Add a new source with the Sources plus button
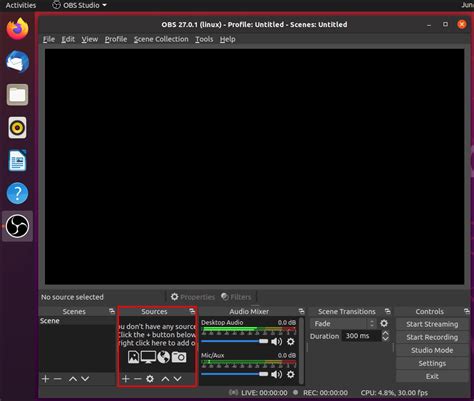474x401 pixels. 126,379
